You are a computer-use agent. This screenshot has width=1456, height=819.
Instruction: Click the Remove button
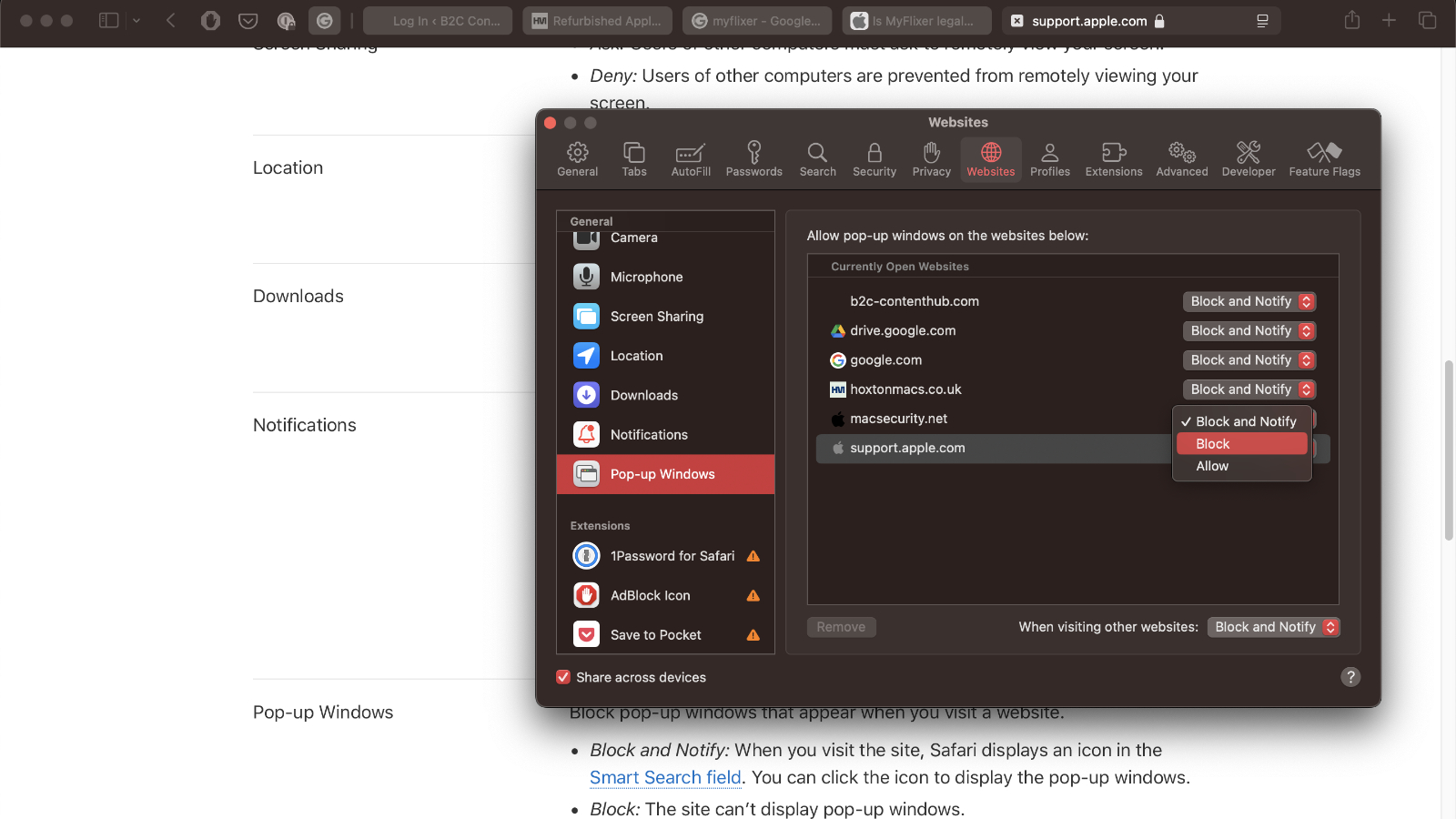(x=841, y=627)
